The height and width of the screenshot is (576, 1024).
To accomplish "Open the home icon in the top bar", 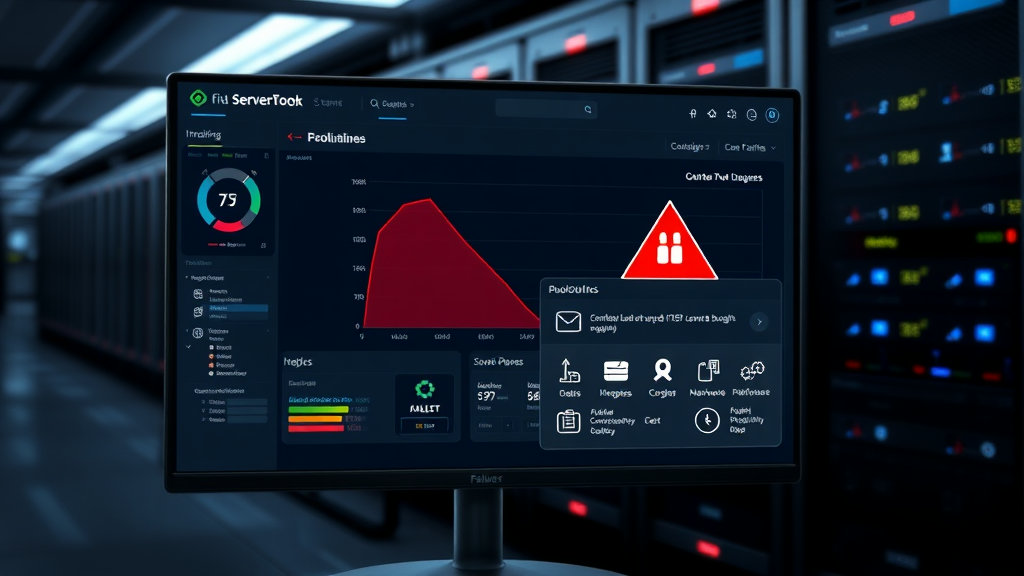I will (x=712, y=114).
